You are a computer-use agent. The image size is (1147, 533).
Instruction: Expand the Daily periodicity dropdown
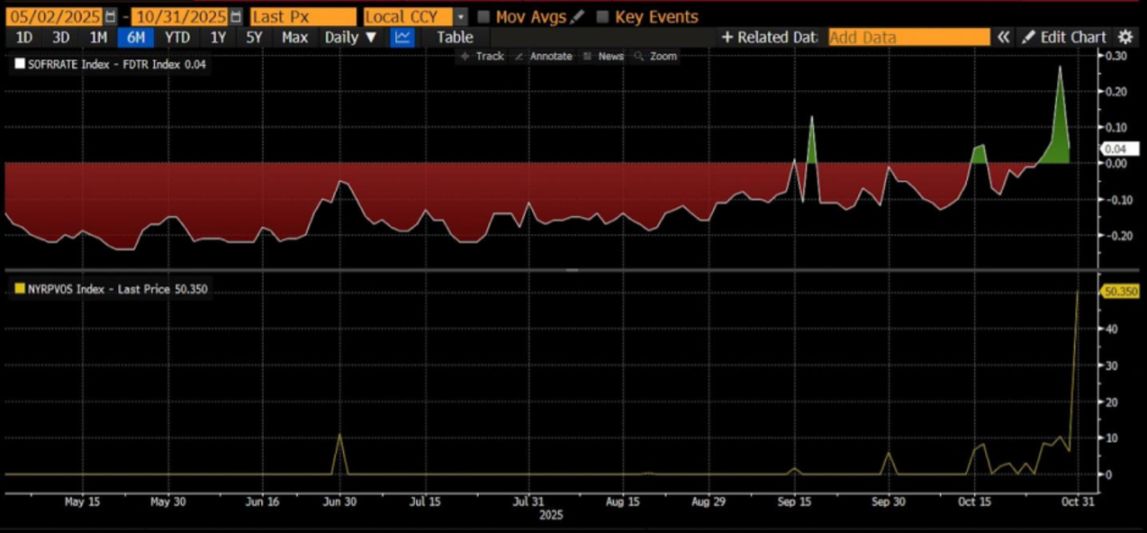[350, 37]
